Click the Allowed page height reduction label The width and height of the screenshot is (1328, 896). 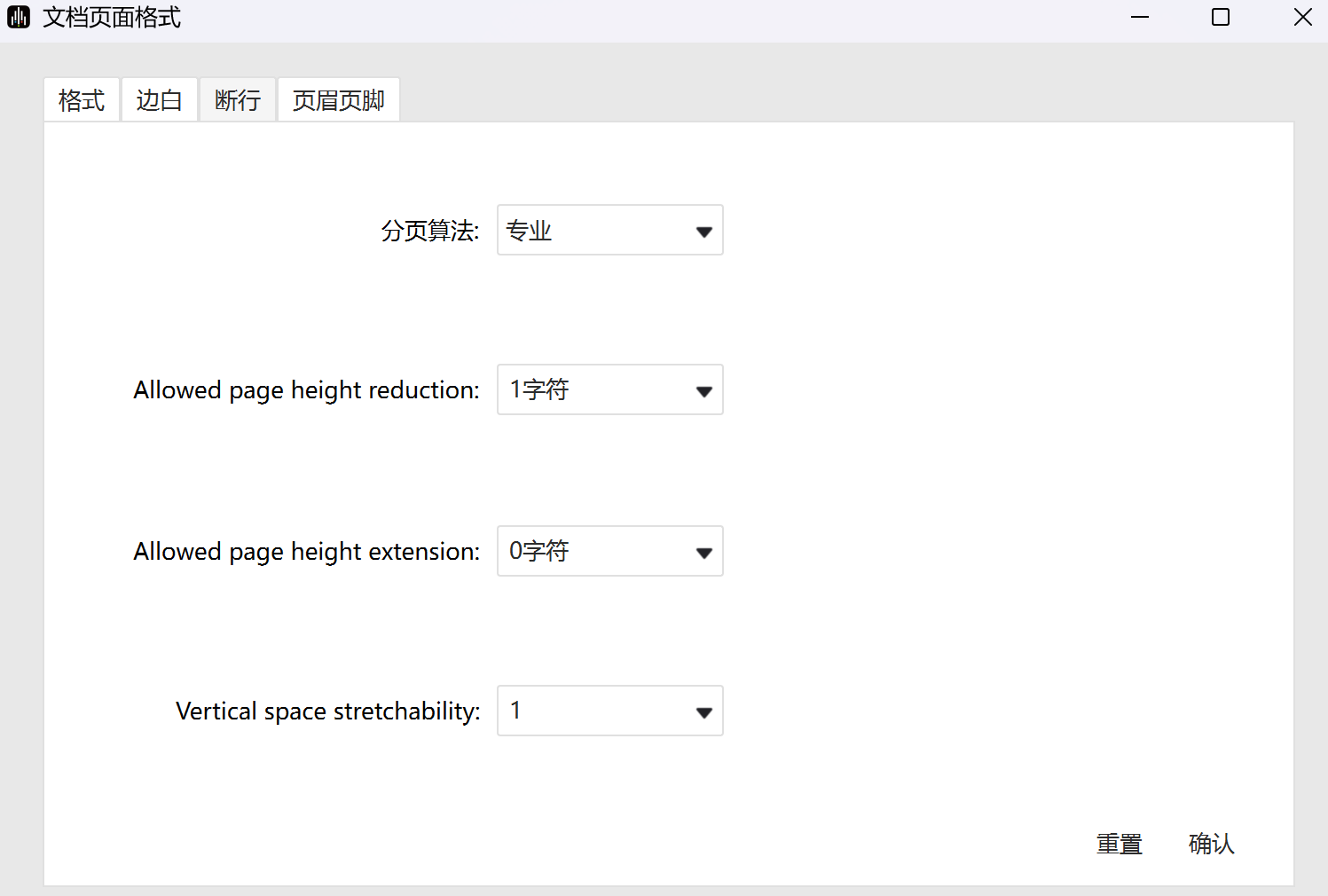306,390
